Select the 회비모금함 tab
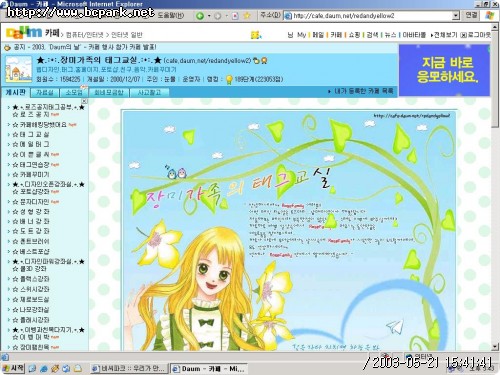Viewport: 500px width, 375px height. (109, 93)
